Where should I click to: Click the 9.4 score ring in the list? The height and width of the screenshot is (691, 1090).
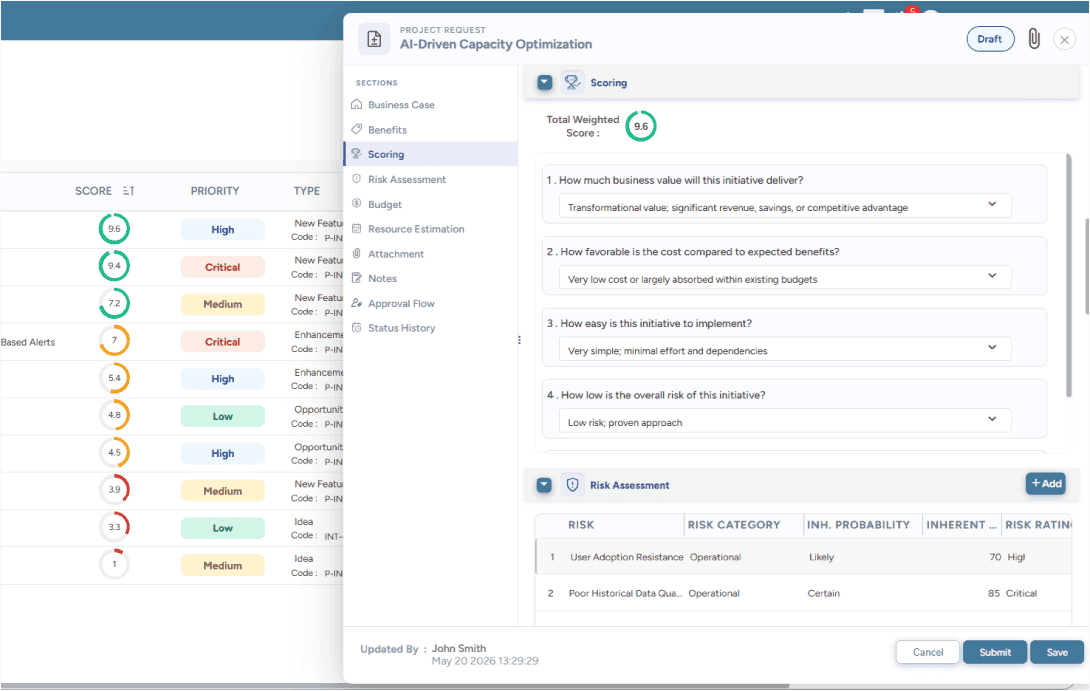[114, 266]
